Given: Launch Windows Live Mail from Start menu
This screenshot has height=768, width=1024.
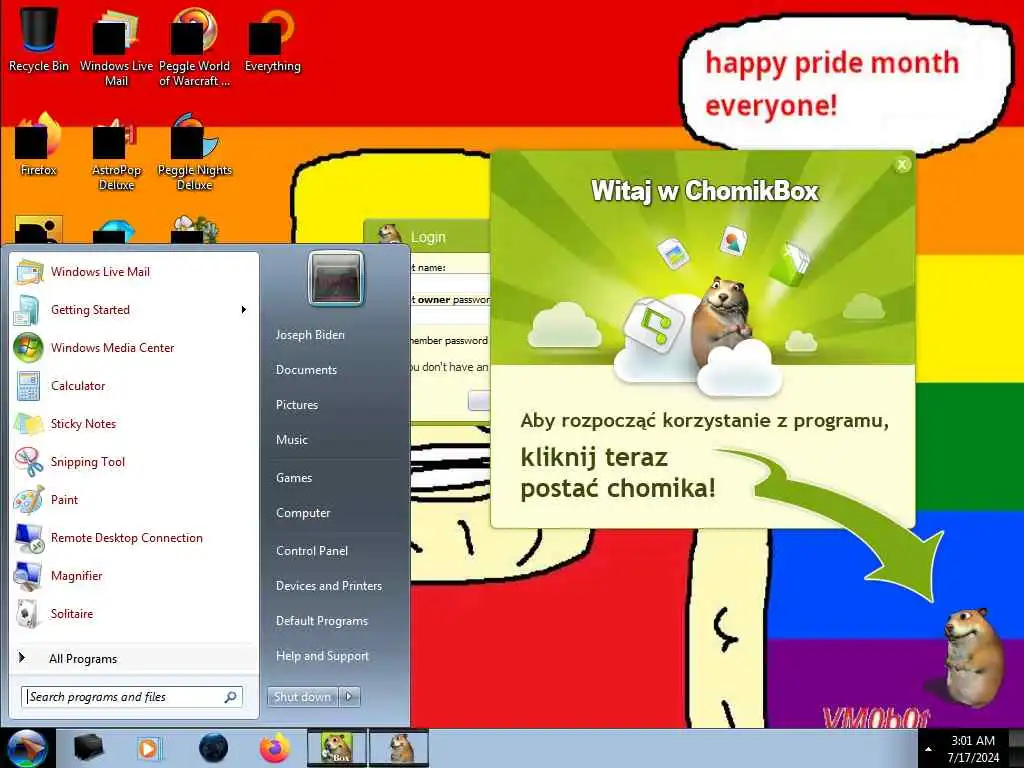Looking at the screenshot, I should click(134, 272).
